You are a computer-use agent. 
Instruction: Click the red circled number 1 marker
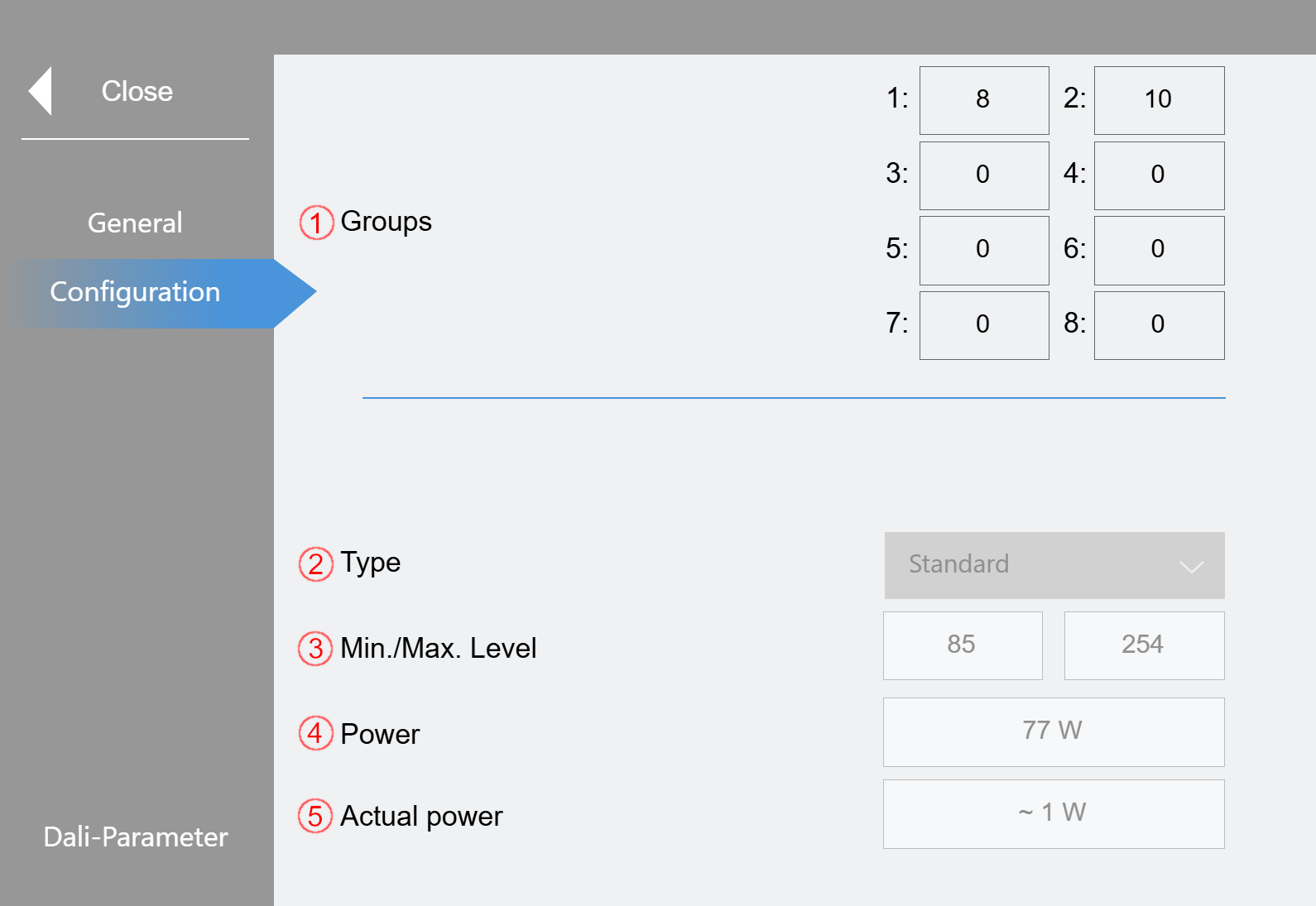pos(316,223)
